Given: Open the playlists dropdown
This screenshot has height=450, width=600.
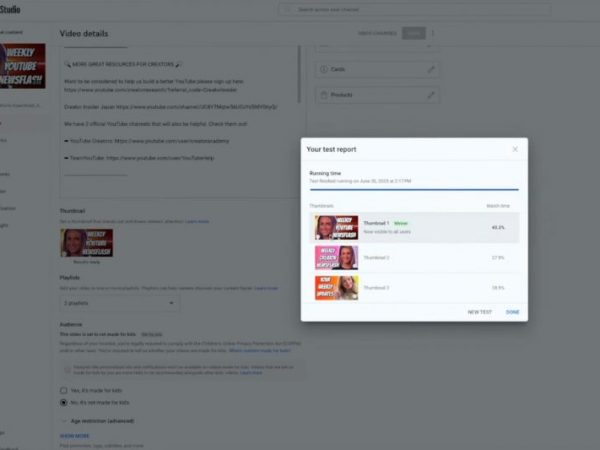Looking at the screenshot, I should coord(119,303).
